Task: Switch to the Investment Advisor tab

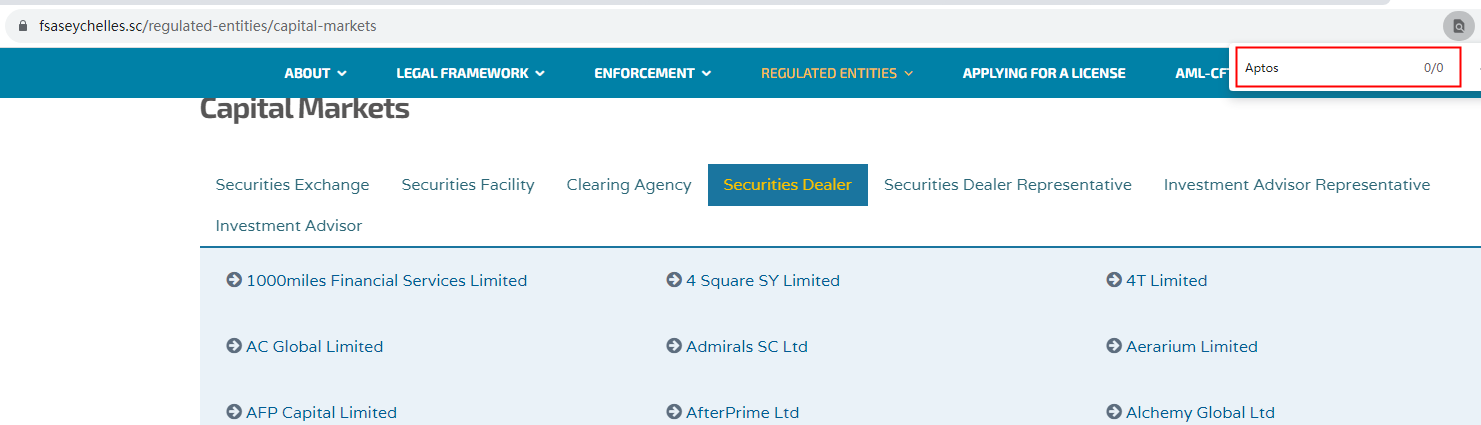Action: (289, 226)
